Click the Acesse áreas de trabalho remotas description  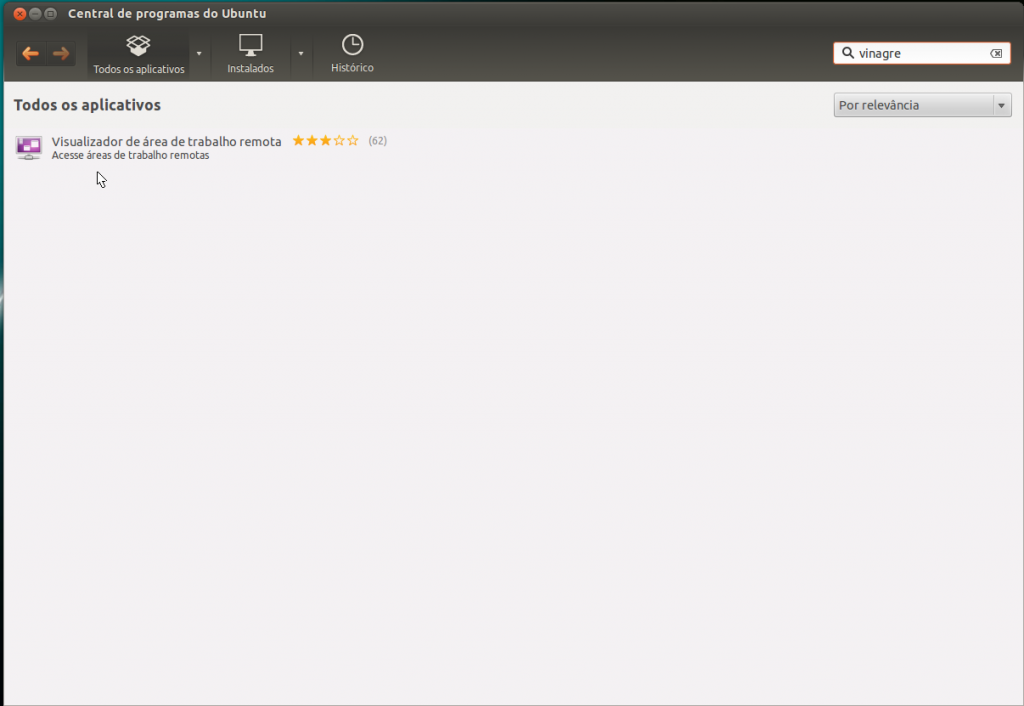[131, 155]
